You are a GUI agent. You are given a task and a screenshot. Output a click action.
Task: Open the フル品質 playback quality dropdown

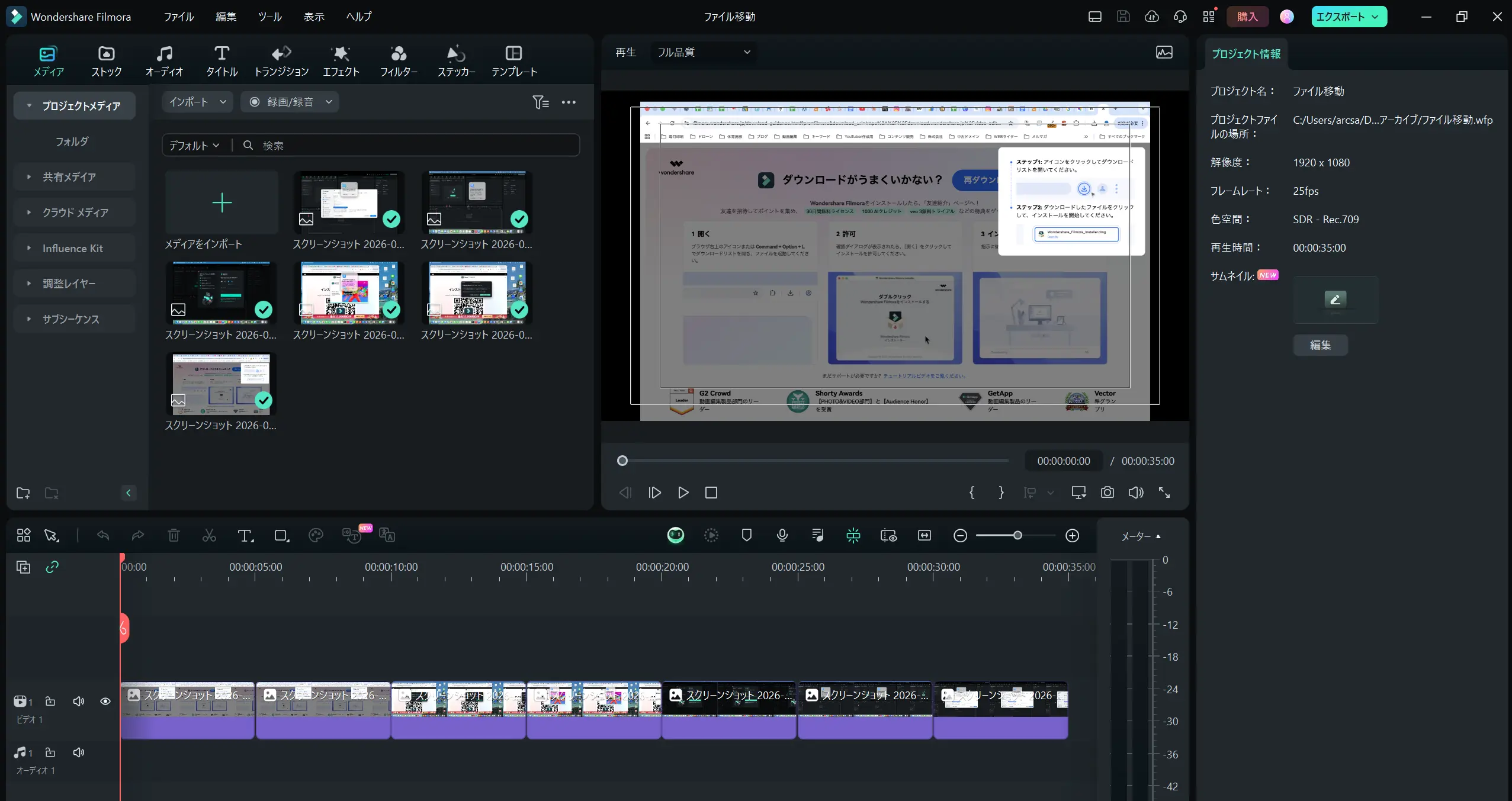point(703,52)
